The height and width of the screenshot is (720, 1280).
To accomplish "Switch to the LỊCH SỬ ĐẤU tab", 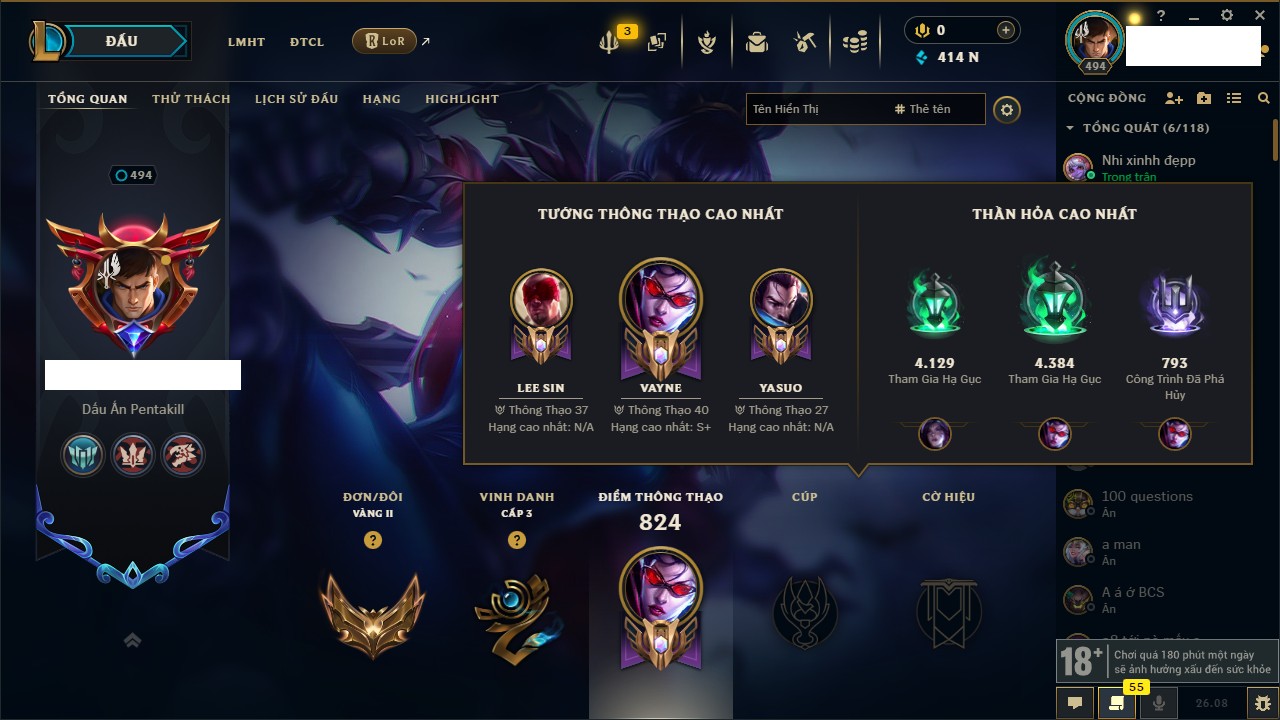I will click(296, 99).
